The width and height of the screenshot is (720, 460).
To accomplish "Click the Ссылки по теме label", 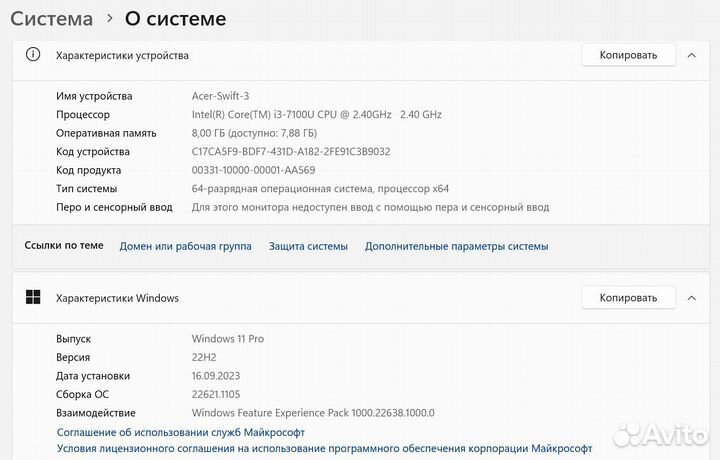I will tap(64, 245).
